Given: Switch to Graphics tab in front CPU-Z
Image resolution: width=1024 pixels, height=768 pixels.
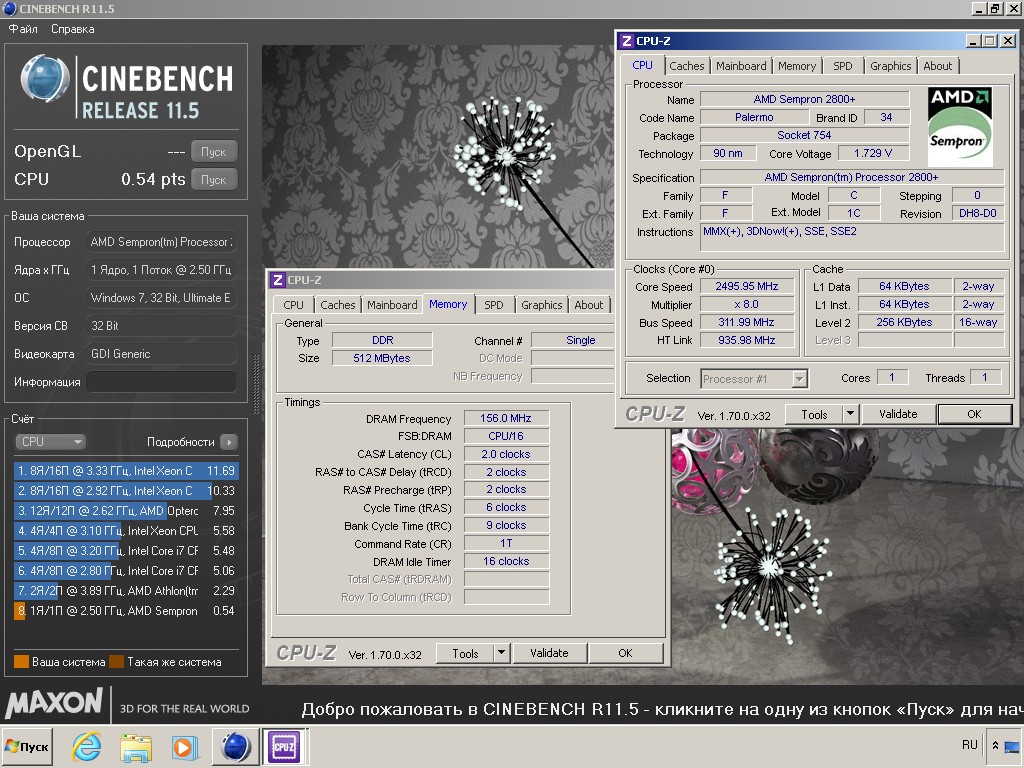Looking at the screenshot, I should (x=890, y=66).
